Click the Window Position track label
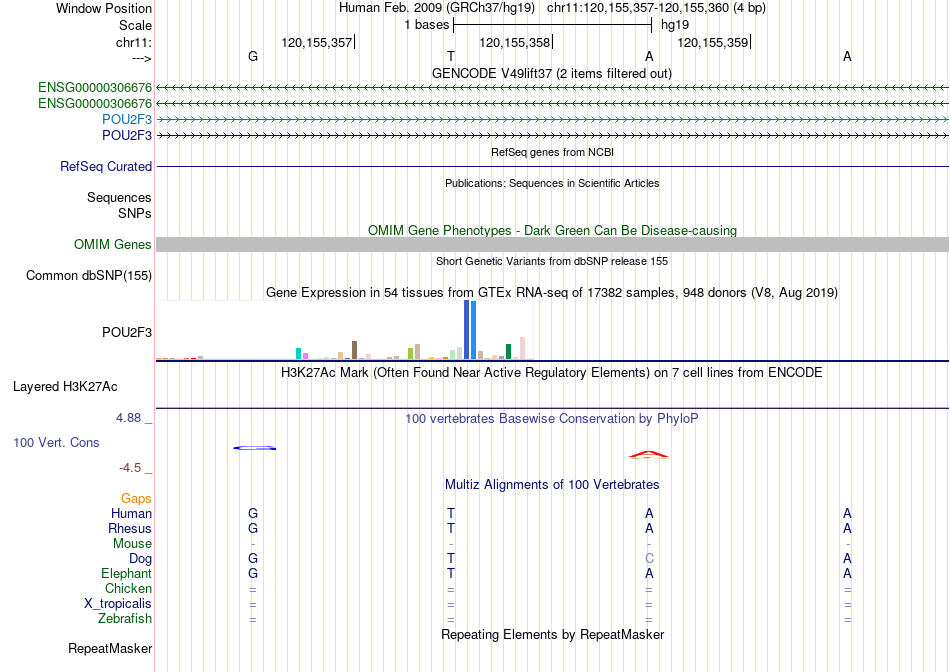The width and height of the screenshot is (950, 672). pos(104,8)
